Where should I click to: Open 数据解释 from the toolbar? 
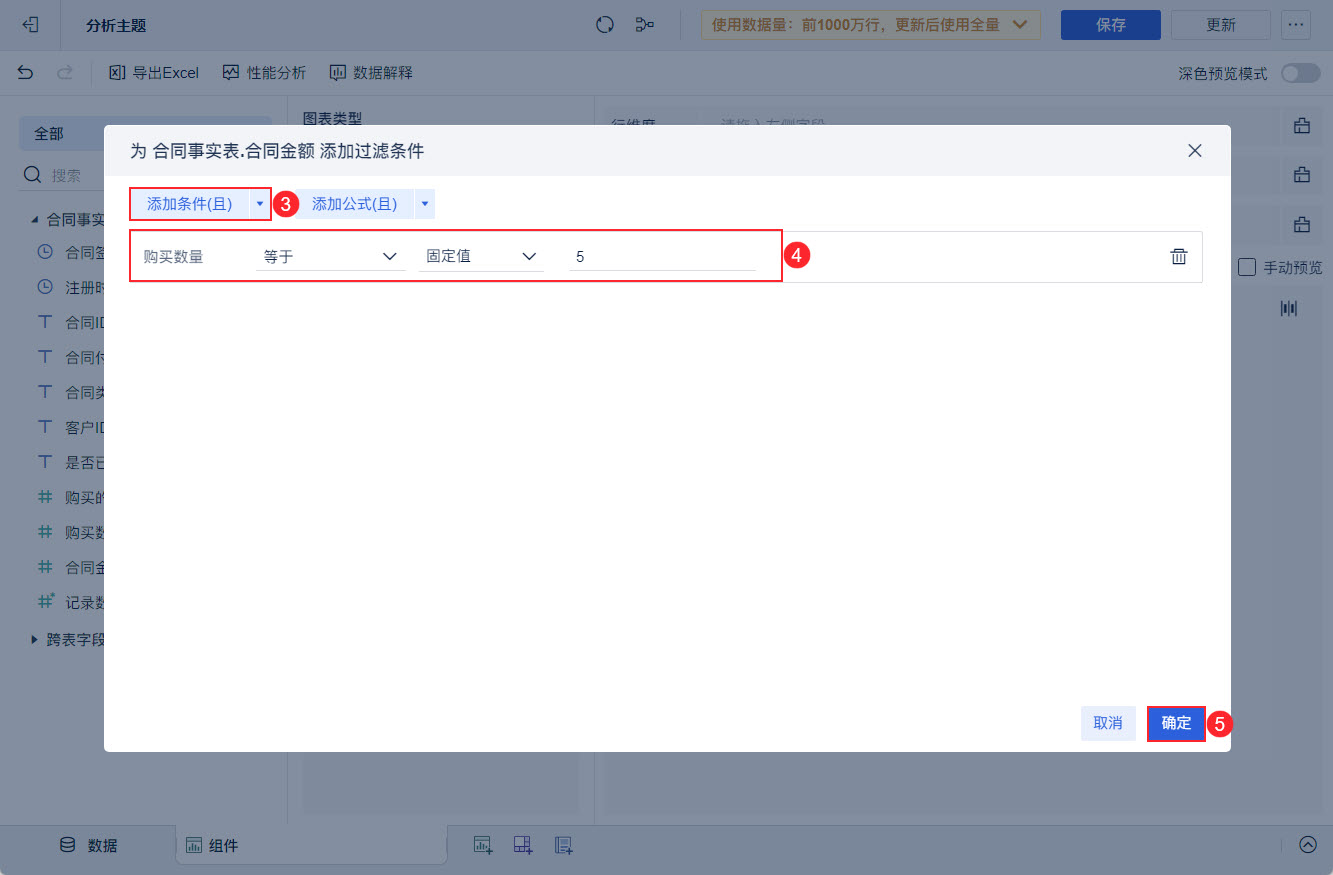(x=371, y=73)
